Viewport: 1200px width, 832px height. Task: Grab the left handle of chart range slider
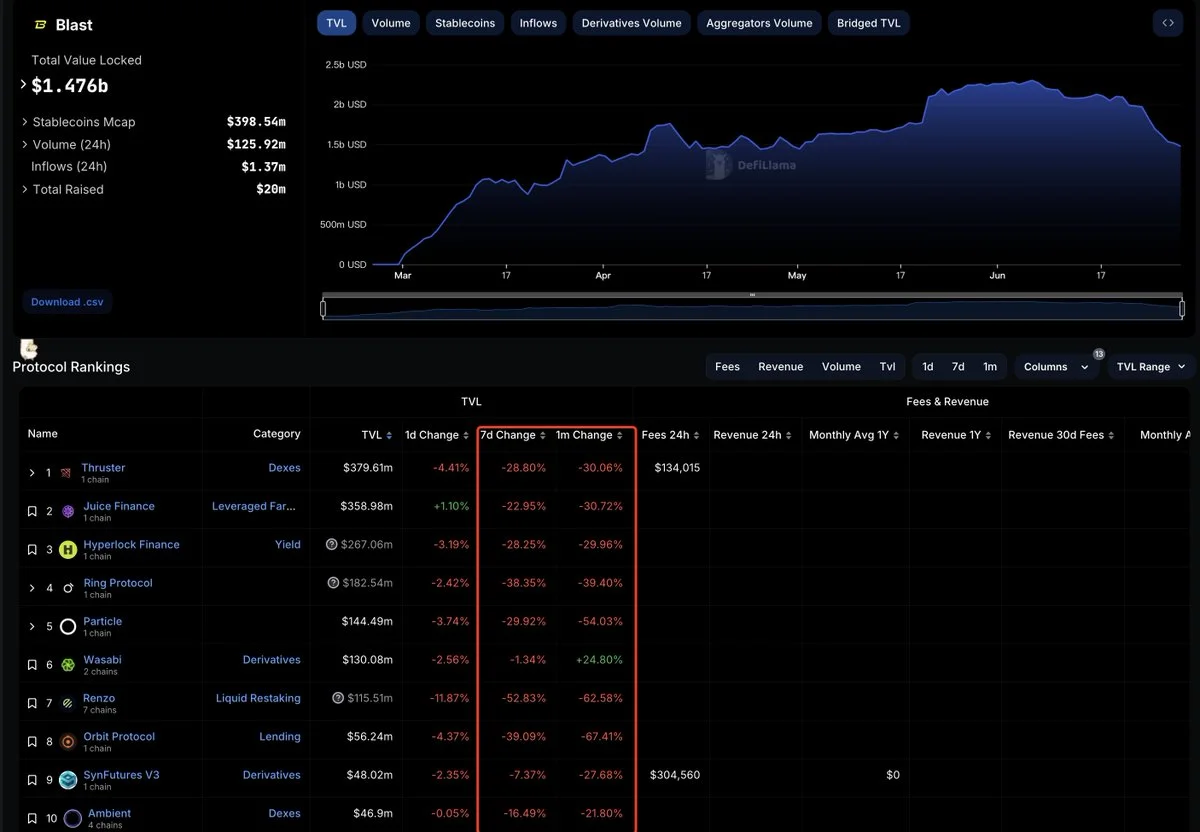click(x=323, y=309)
